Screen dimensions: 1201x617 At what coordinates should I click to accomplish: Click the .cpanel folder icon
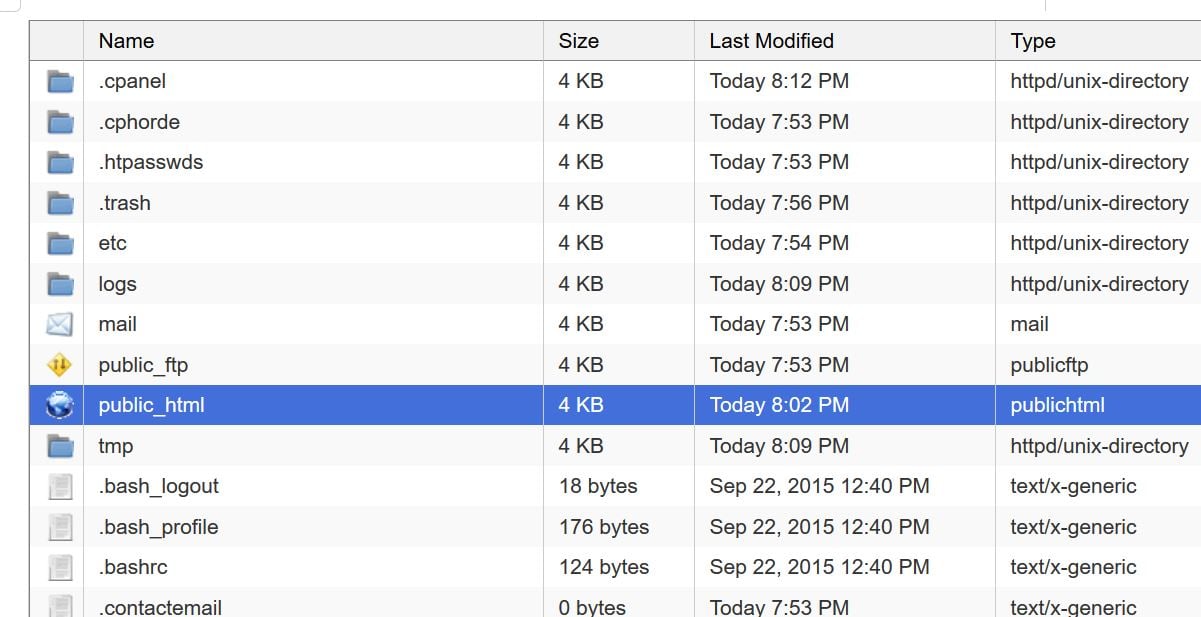click(x=58, y=81)
